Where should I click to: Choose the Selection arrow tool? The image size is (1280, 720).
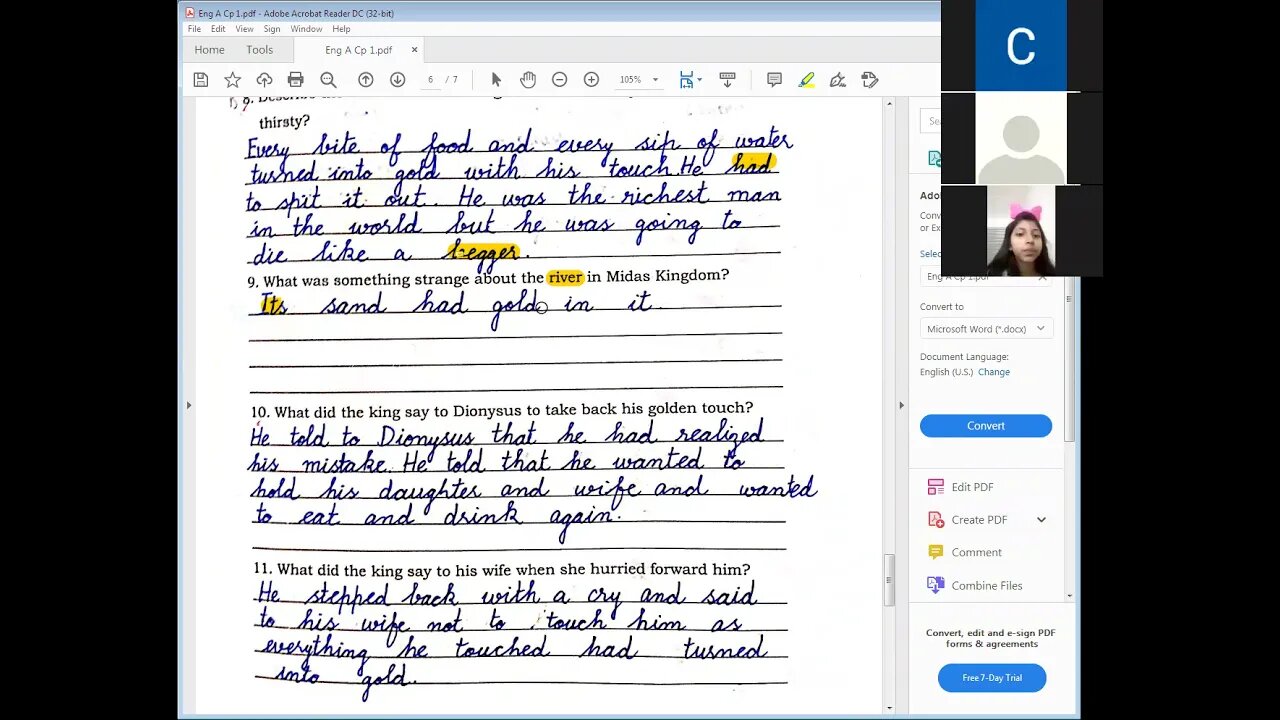(x=496, y=80)
